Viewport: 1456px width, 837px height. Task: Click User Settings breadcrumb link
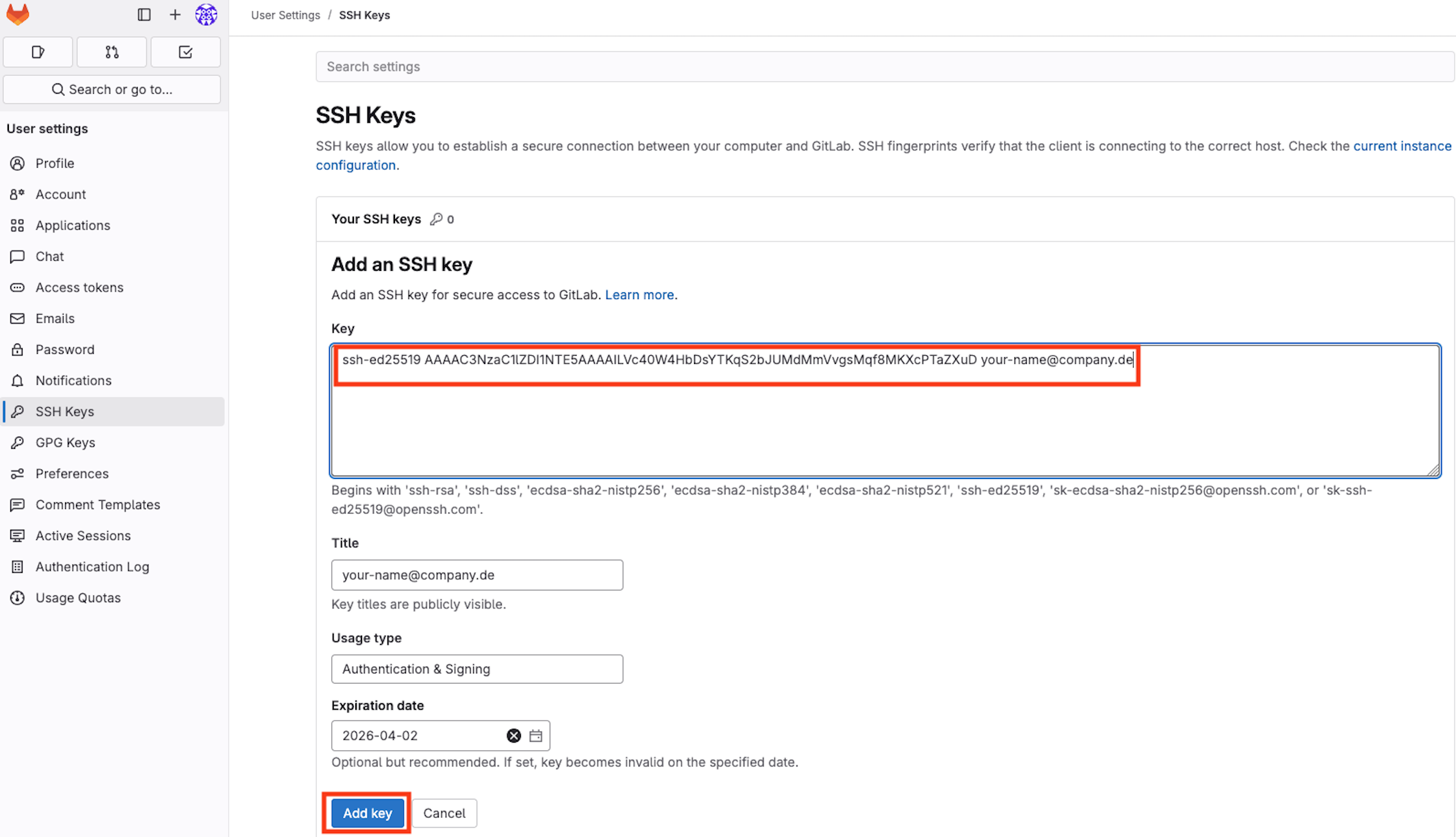[285, 15]
